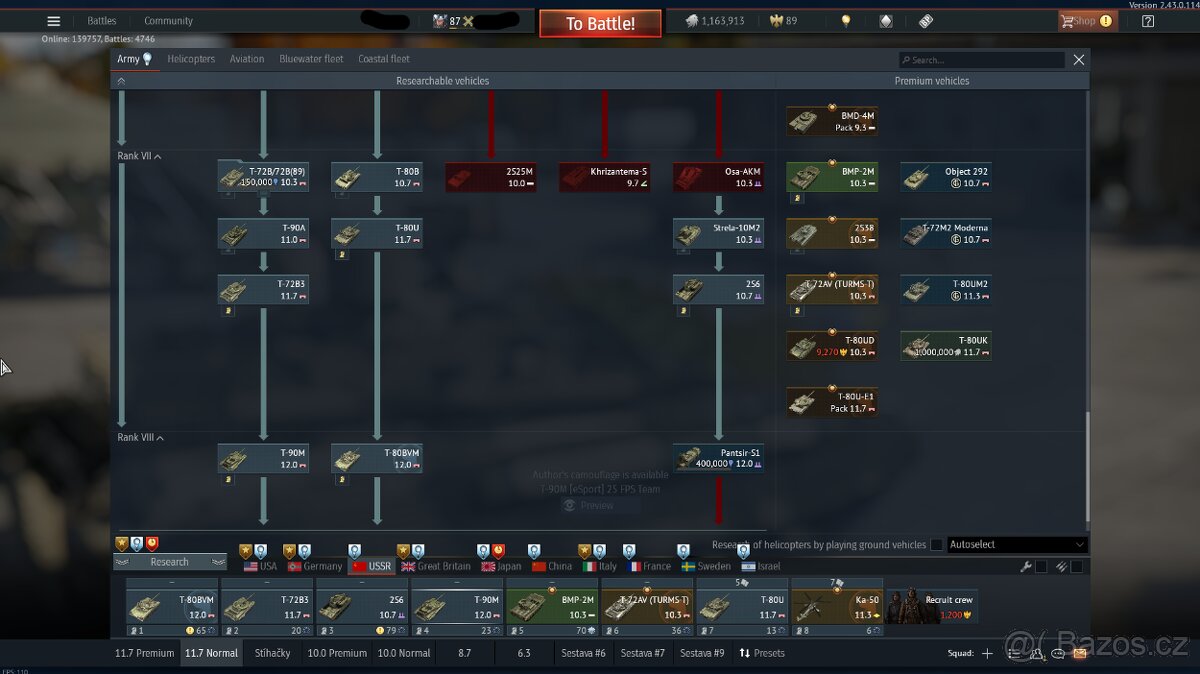Select the T-80BVM crew slot 1
Viewport: 1200px width, 674px height.
[x=172, y=608]
